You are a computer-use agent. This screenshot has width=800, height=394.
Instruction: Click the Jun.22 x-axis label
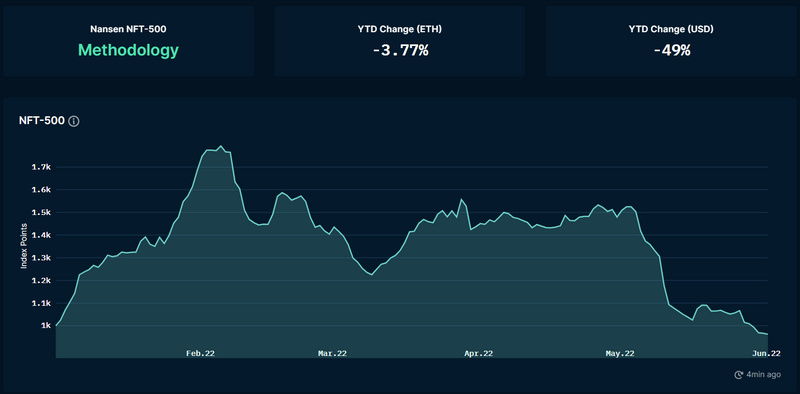coord(766,353)
